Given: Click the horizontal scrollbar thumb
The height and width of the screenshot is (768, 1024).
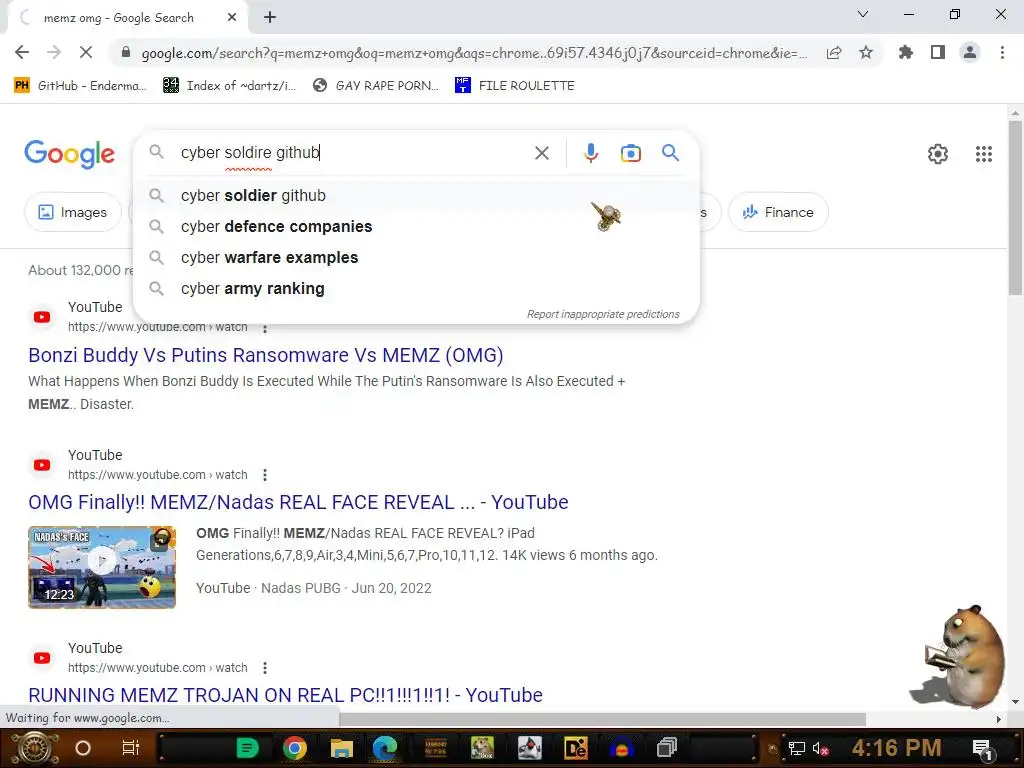Looking at the screenshot, I should pos(602,719).
